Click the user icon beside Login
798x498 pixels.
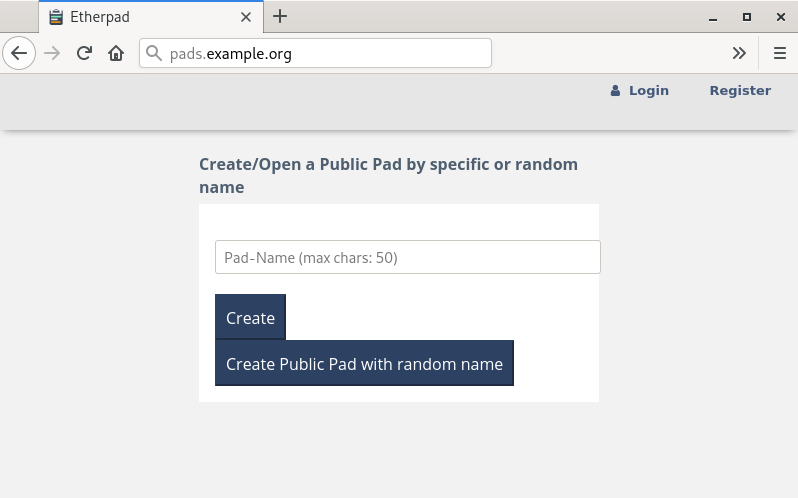point(615,91)
